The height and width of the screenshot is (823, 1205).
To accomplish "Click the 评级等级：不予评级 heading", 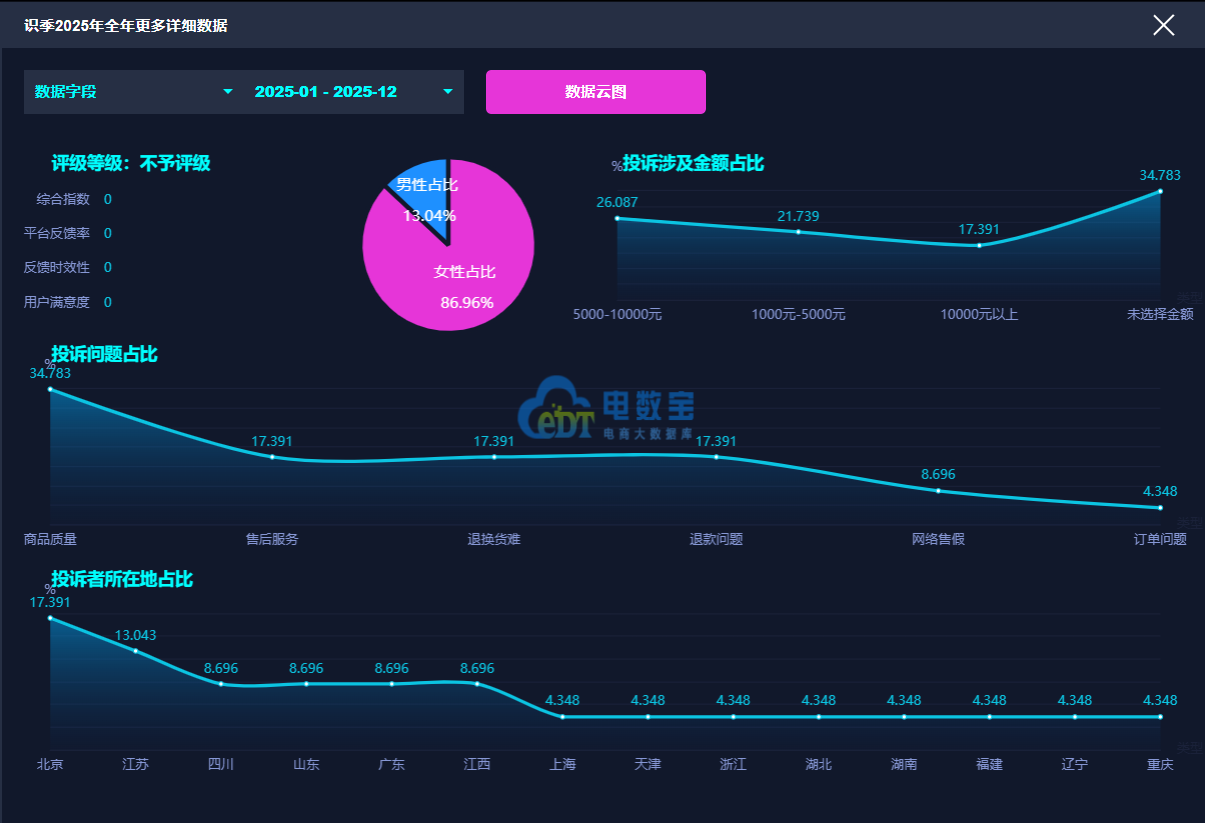I will tap(129, 163).
